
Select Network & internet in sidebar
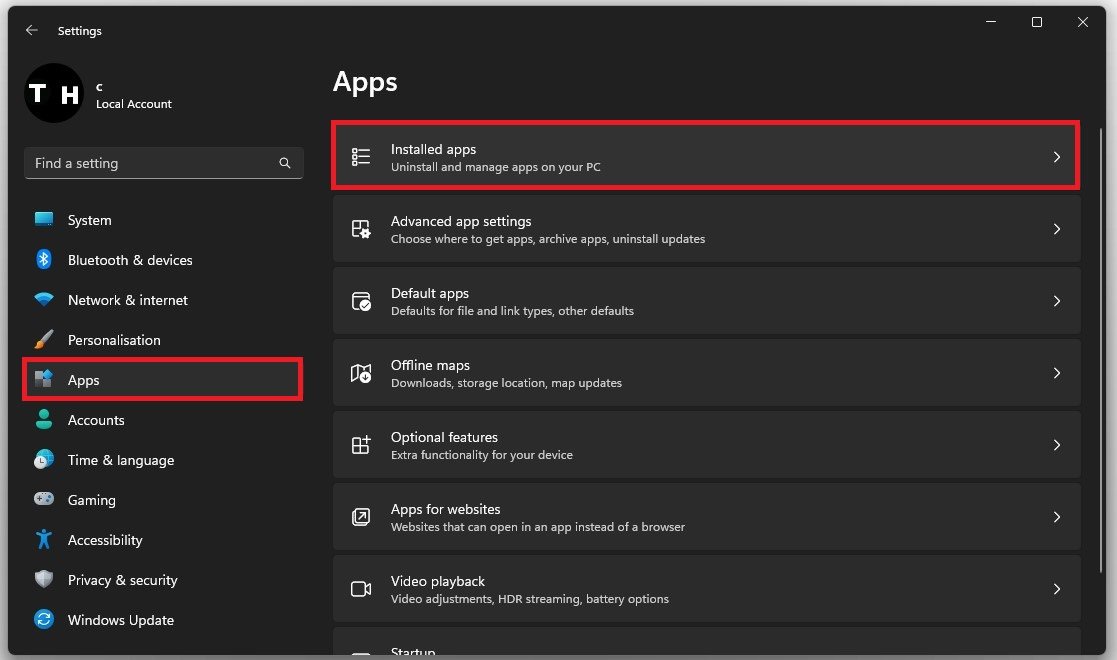coord(127,300)
